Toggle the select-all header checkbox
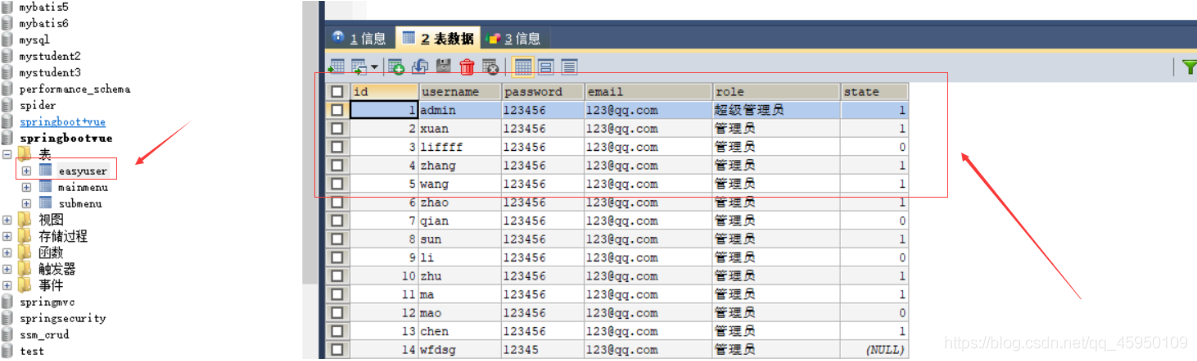 coord(337,92)
